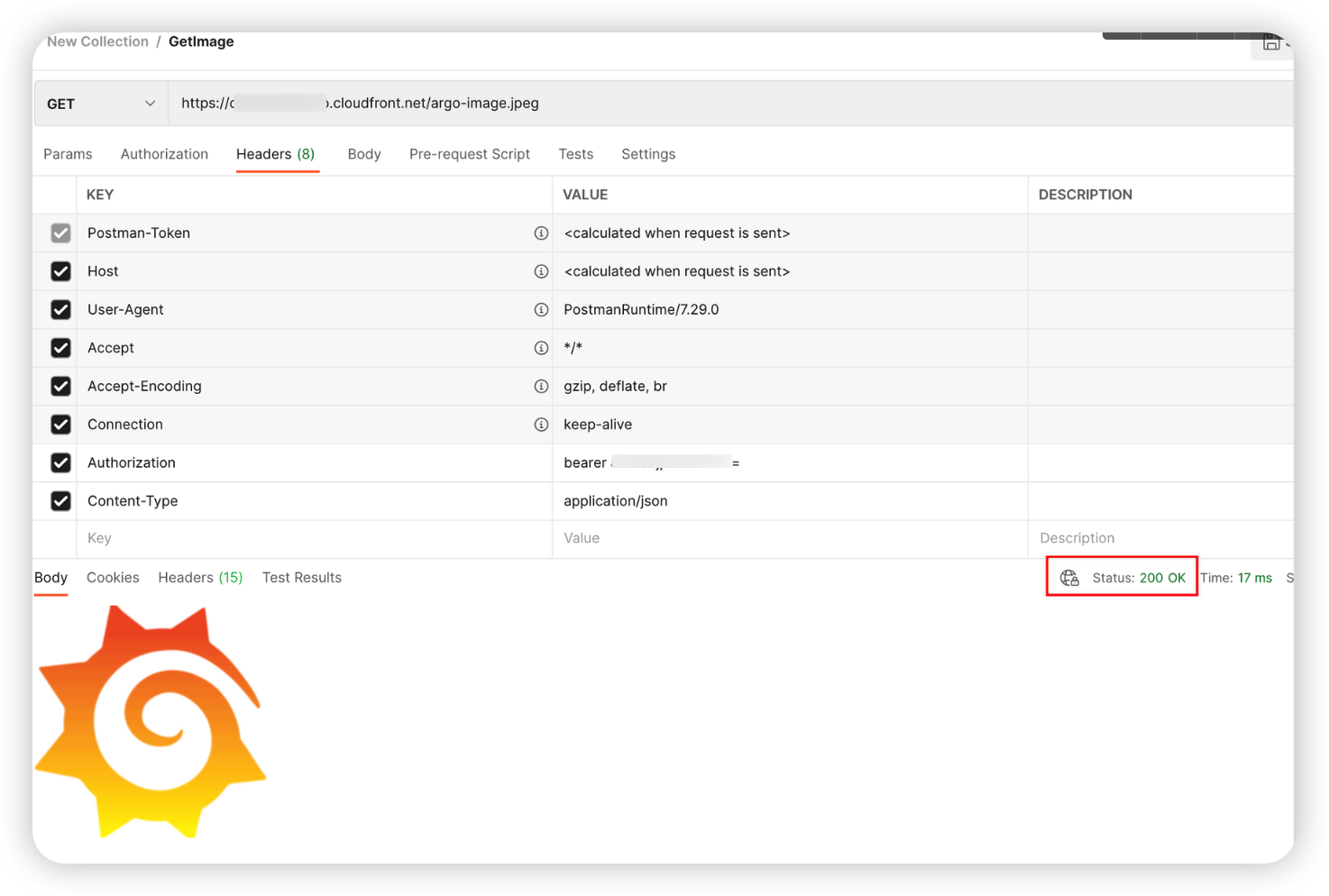Click the bearer token value cell
The image size is (1329, 896).
click(x=790, y=463)
